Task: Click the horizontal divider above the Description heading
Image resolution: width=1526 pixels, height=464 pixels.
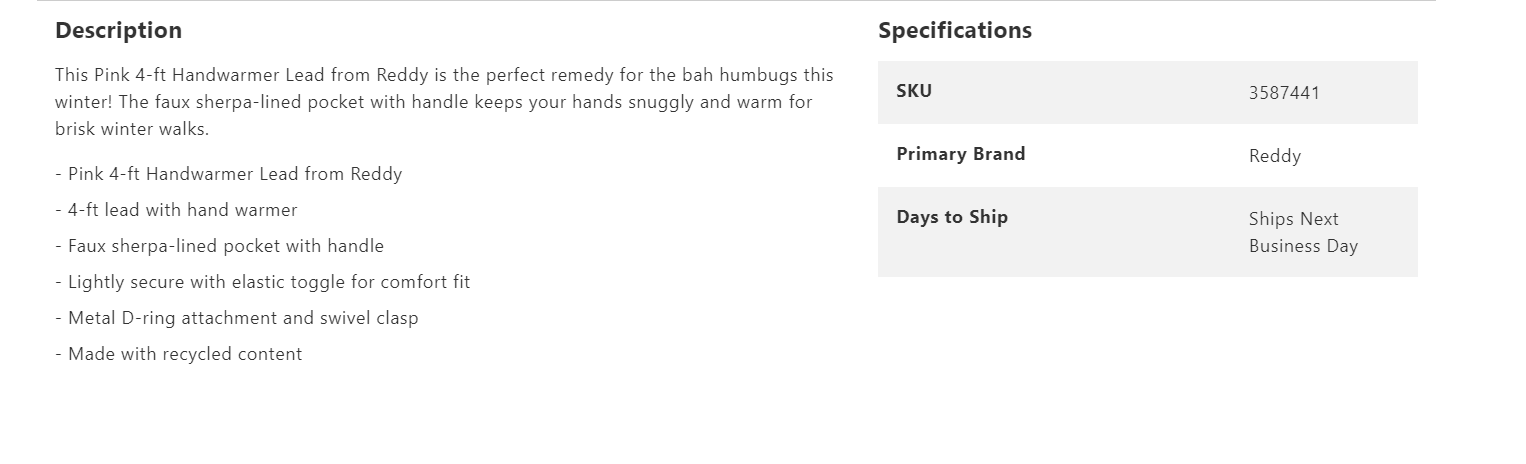Action: [x=735, y=1]
